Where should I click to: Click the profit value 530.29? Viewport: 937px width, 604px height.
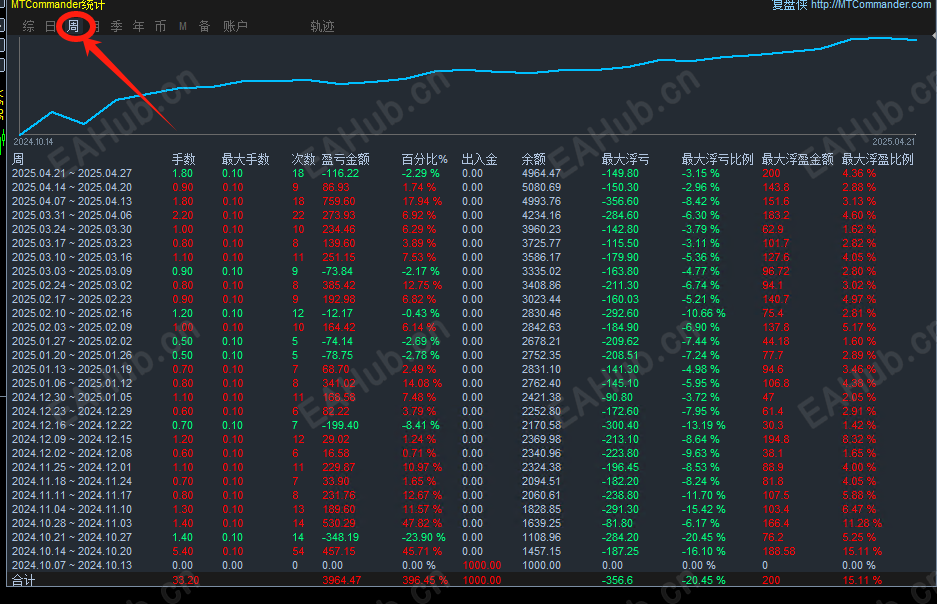[x=339, y=523]
